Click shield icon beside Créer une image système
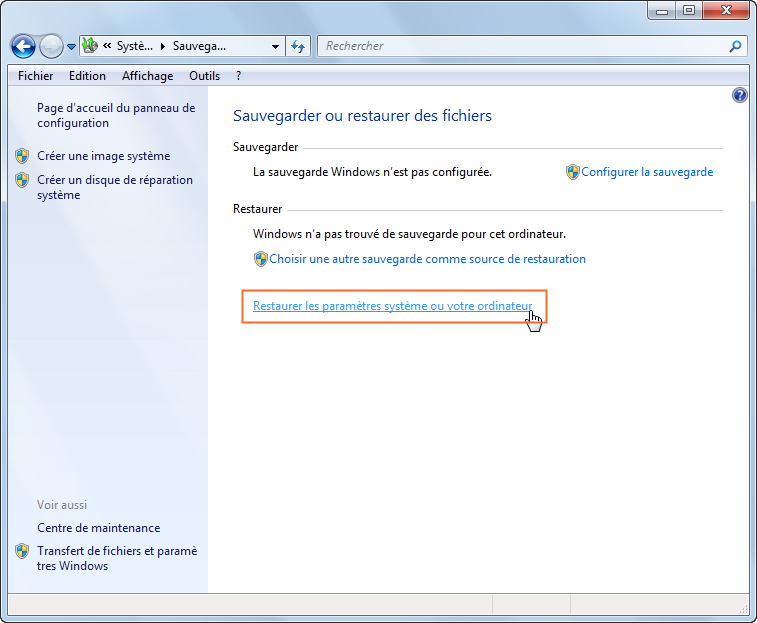 tap(22, 156)
